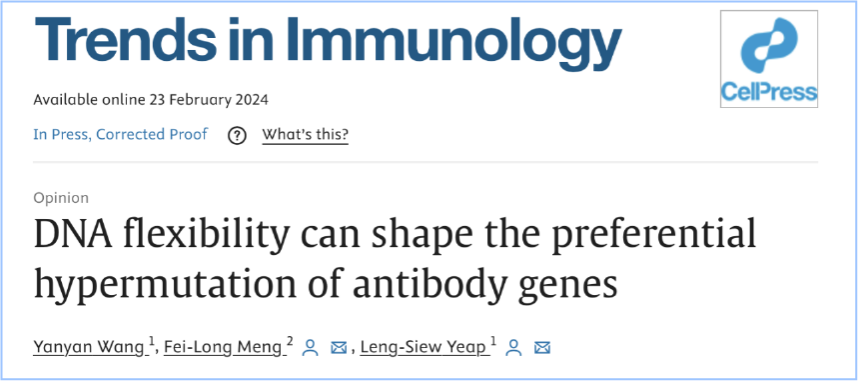Click the 'Available online 23 February 2024' text
The height and width of the screenshot is (382, 858).
point(151,100)
